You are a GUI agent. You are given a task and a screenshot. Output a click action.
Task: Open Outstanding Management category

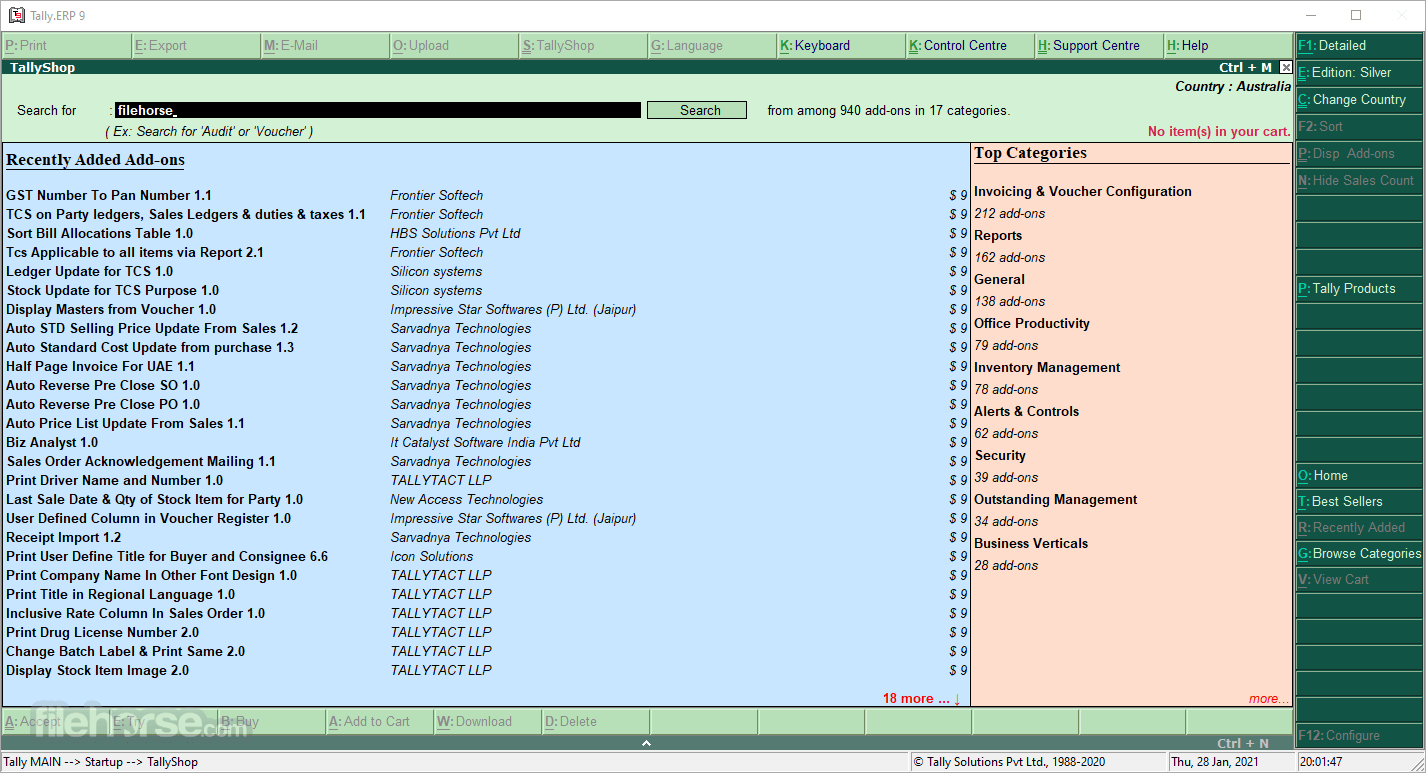point(1056,500)
